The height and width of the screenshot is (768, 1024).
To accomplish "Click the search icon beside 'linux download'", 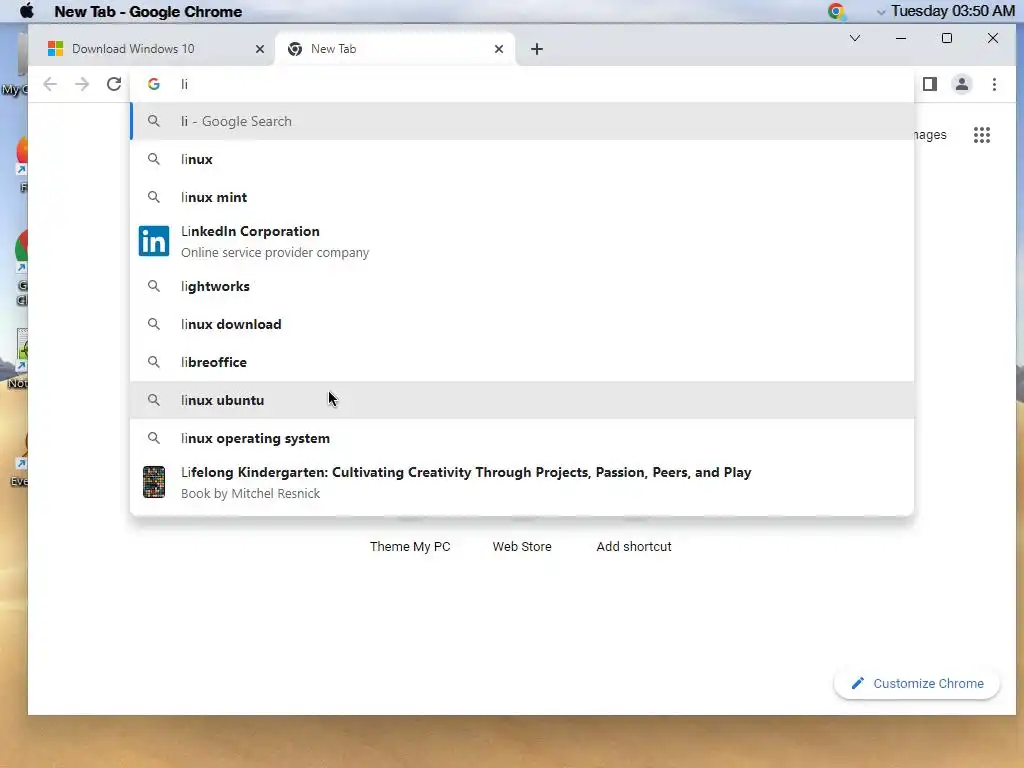I will 154,324.
